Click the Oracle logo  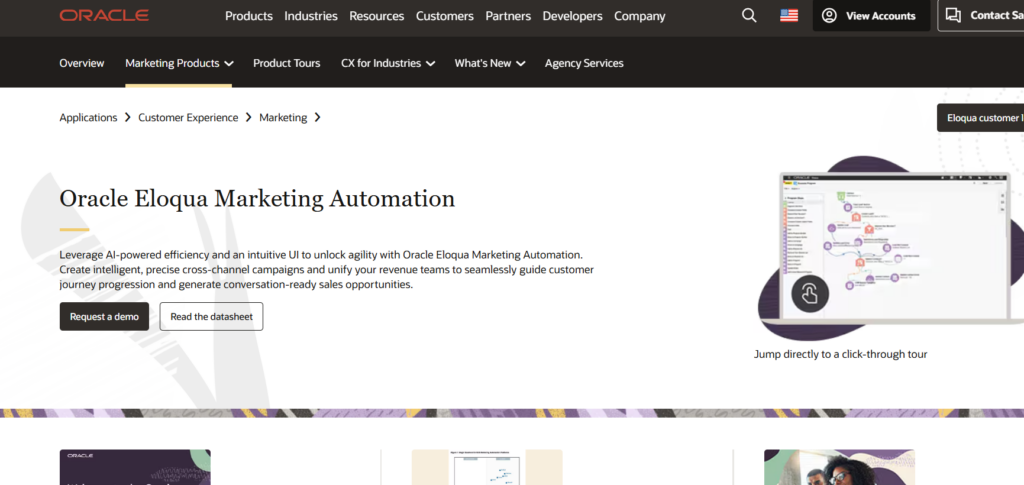(x=104, y=16)
